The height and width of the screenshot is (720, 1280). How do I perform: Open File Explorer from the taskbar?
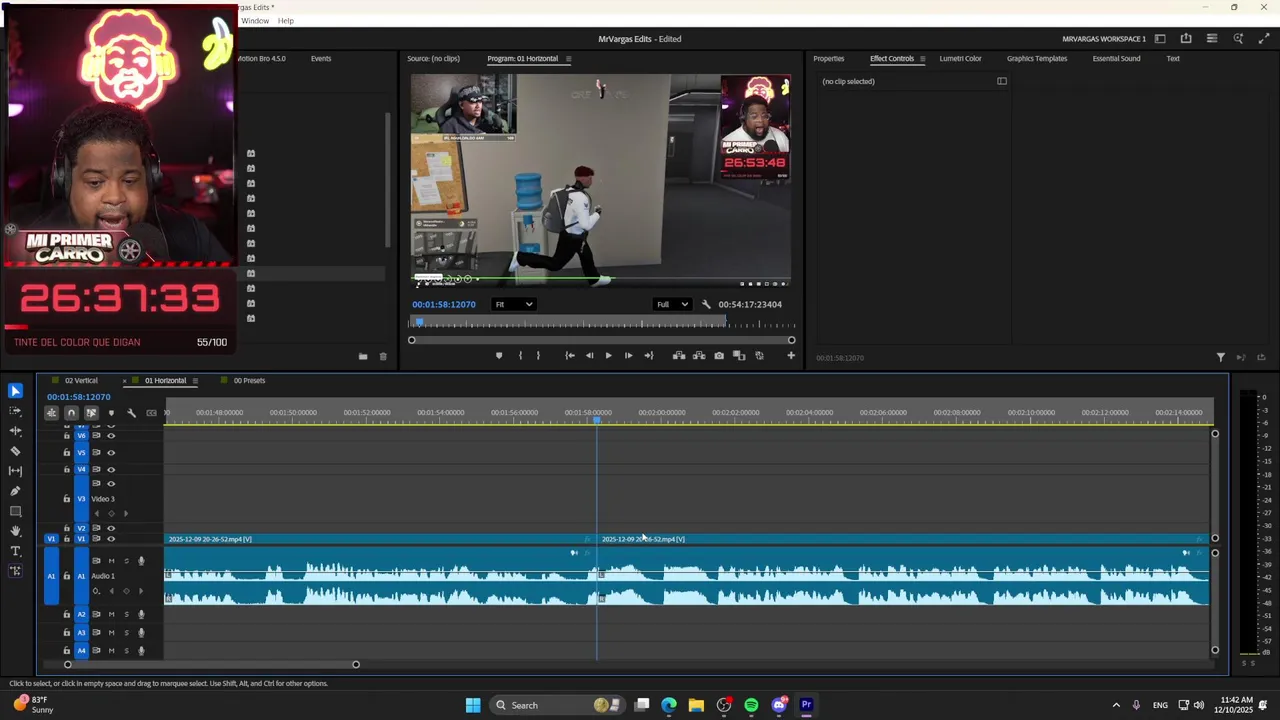(x=696, y=705)
